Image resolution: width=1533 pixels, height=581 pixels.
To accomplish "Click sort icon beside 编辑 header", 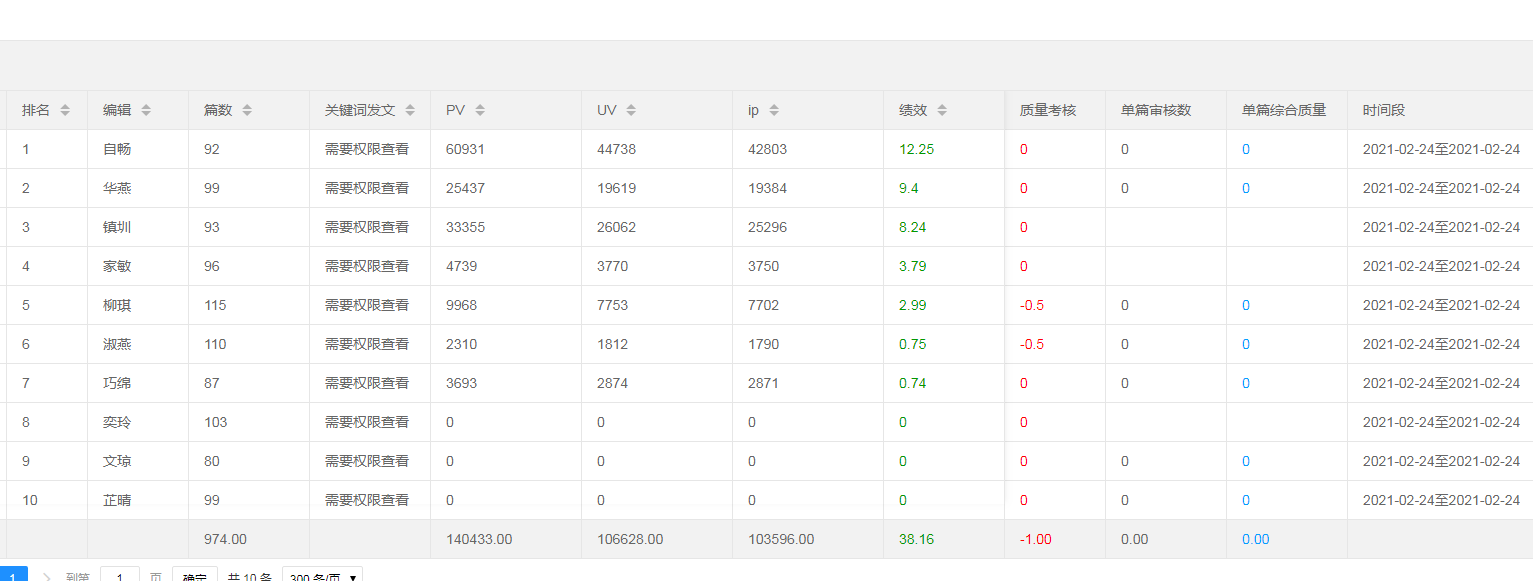I will (x=146, y=110).
